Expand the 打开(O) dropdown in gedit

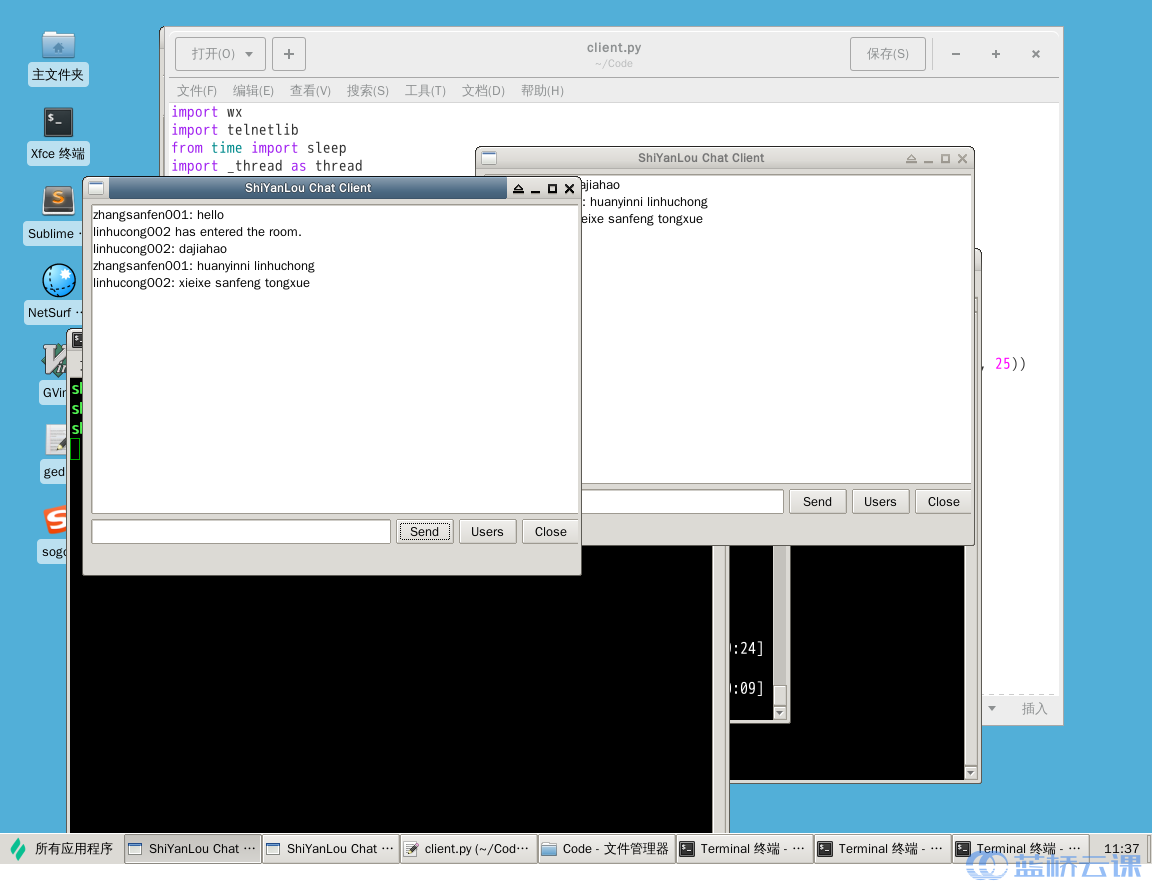pos(220,54)
